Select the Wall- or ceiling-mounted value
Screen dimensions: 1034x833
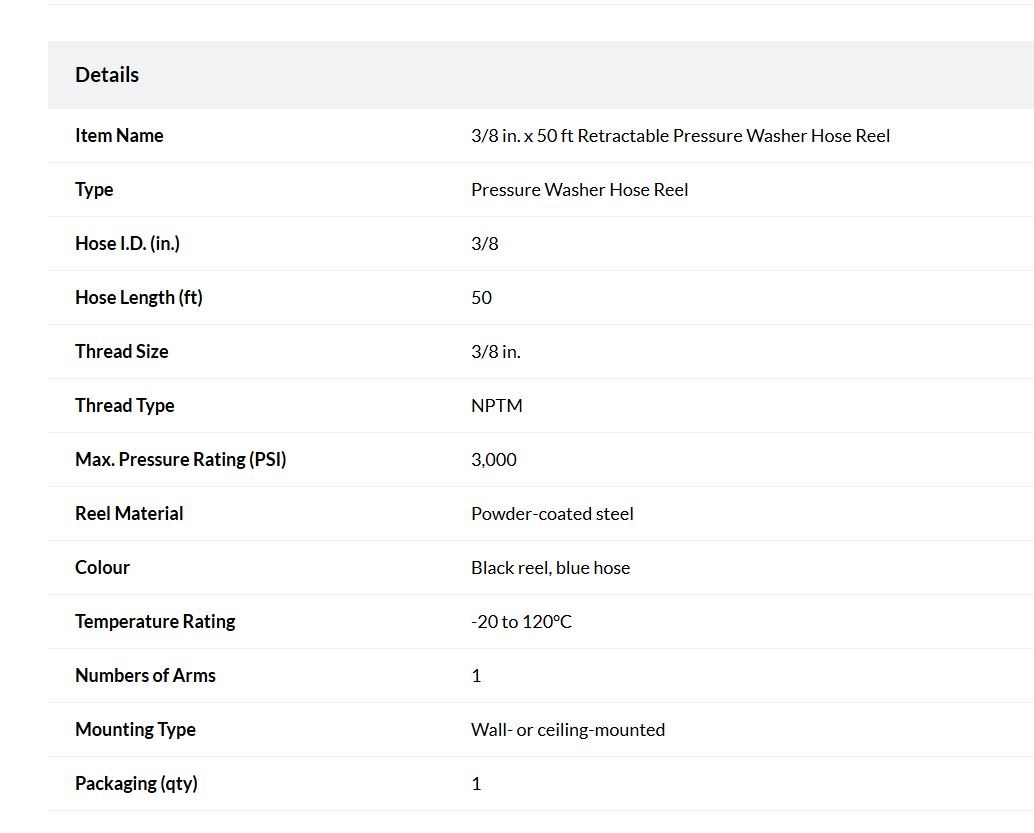(x=568, y=730)
